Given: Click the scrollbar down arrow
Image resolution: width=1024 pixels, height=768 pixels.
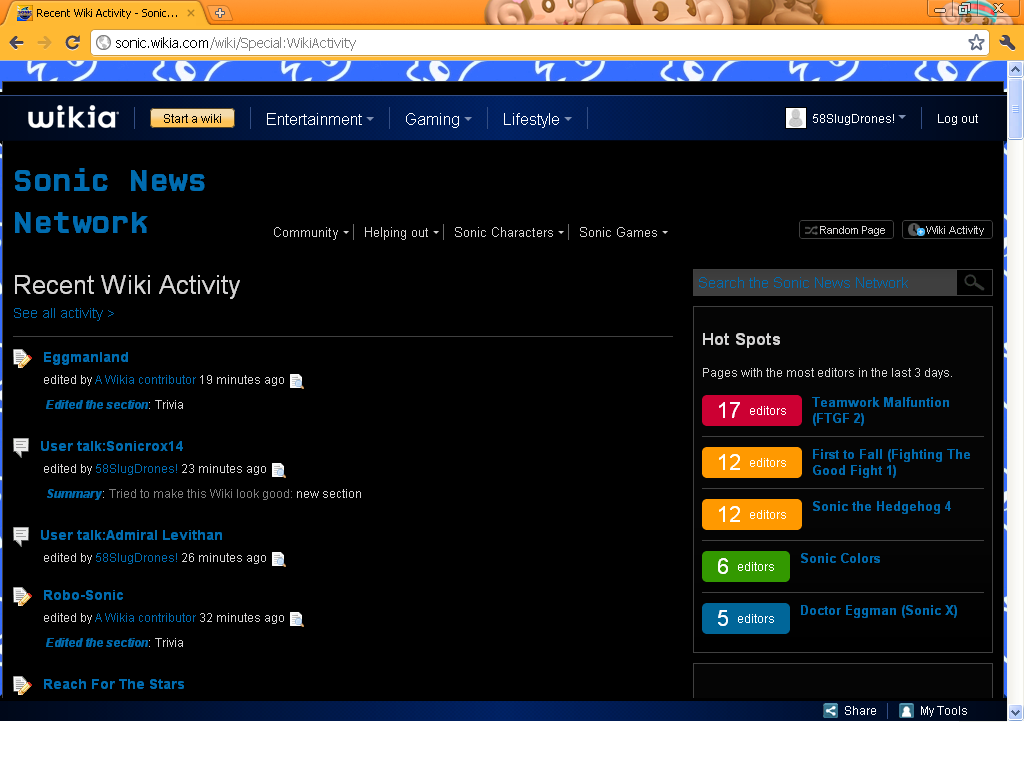Looking at the screenshot, I should pos(1015,712).
